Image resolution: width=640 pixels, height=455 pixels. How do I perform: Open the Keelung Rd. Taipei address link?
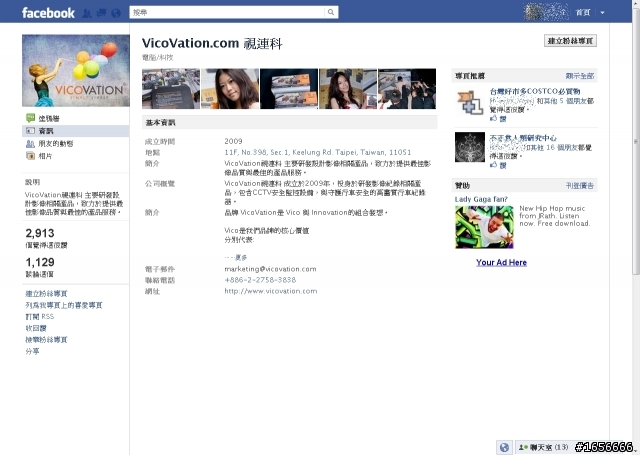point(318,152)
